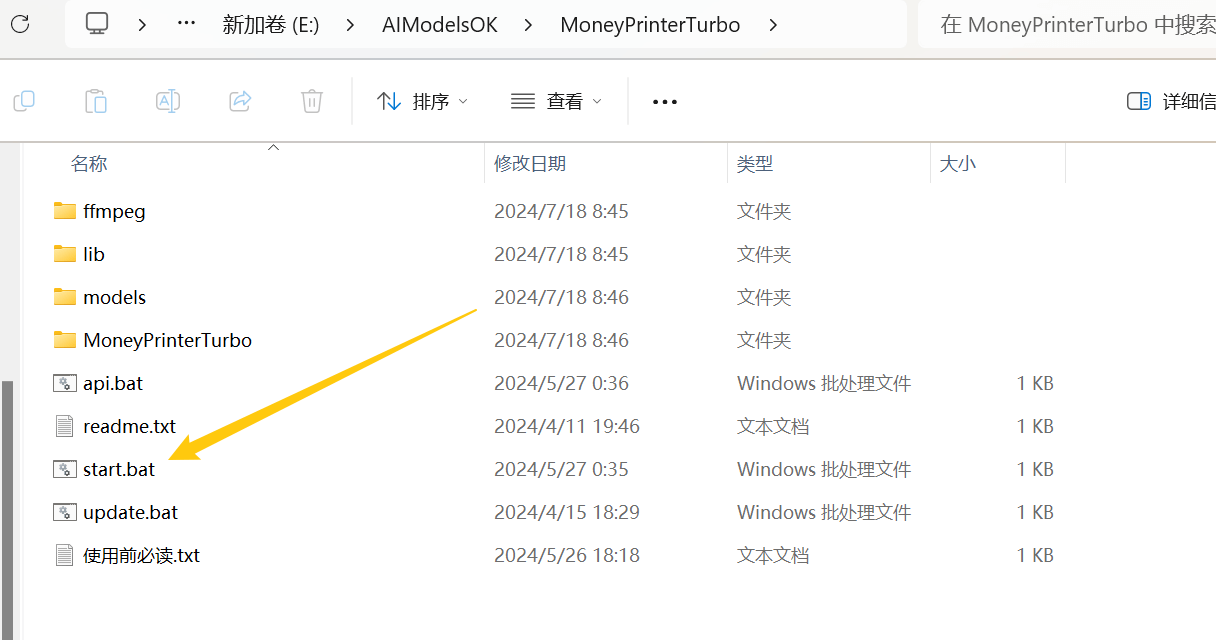The width and height of the screenshot is (1216, 640).
Task: Click date 2024/7/18 8:46 of models folder
Action: [561, 298]
